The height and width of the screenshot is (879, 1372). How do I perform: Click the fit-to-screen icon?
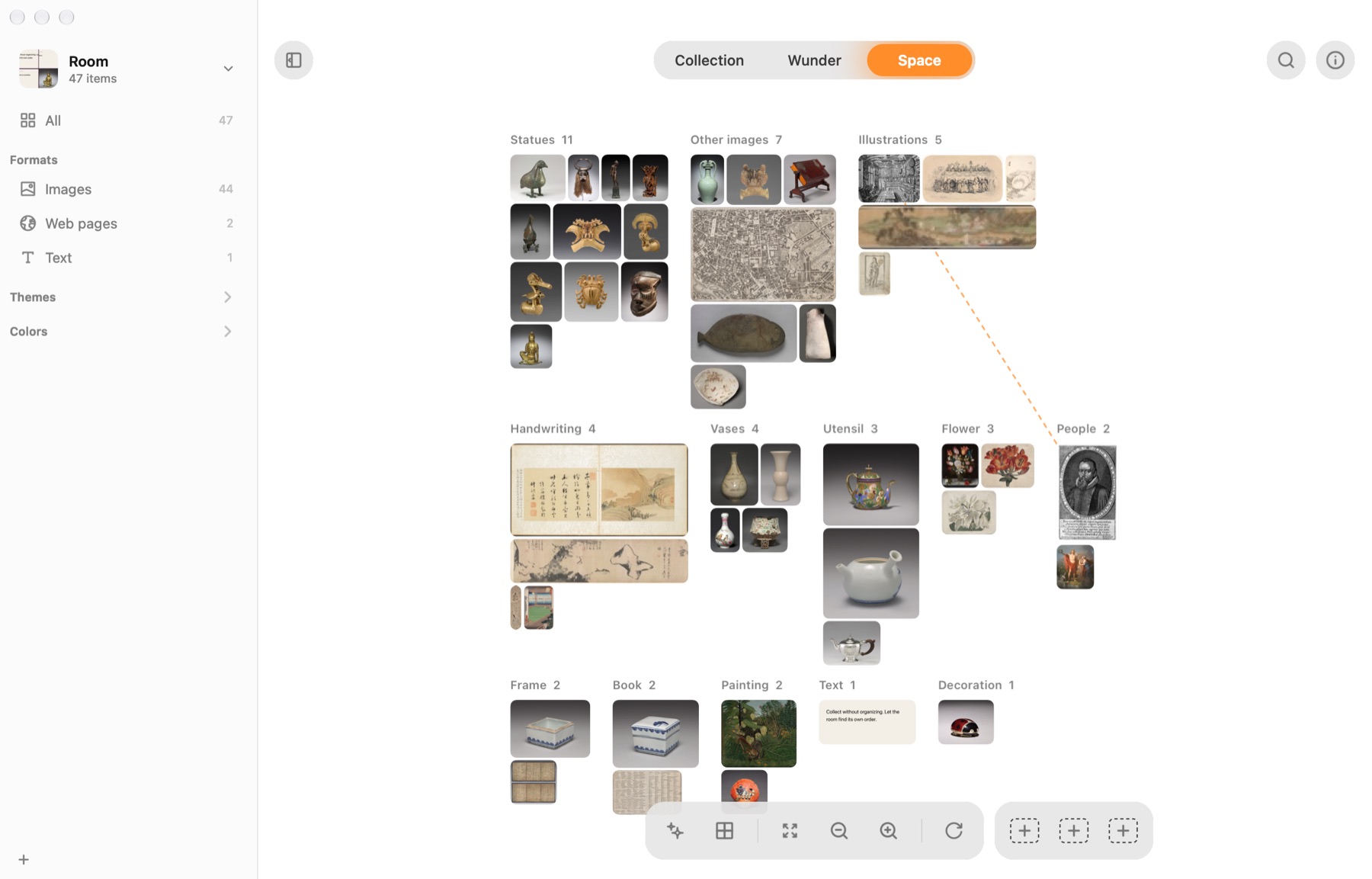click(790, 830)
